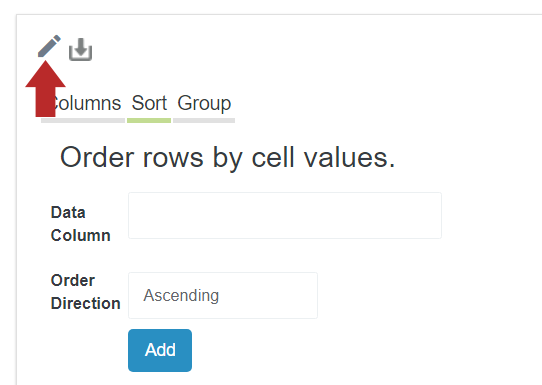The image size is (542, 385).
Task: Click the red arrow pointing at pencil
Action: click(x=45, y=89)
